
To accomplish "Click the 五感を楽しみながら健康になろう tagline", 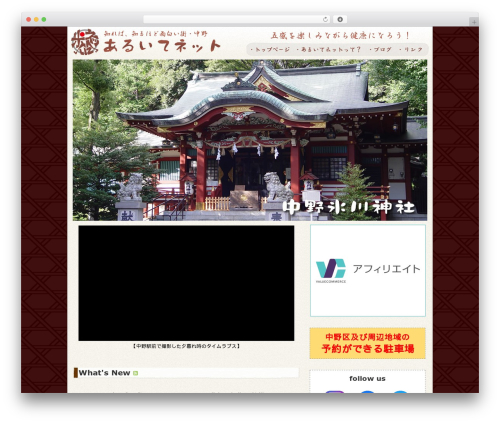I will (340, 36).
